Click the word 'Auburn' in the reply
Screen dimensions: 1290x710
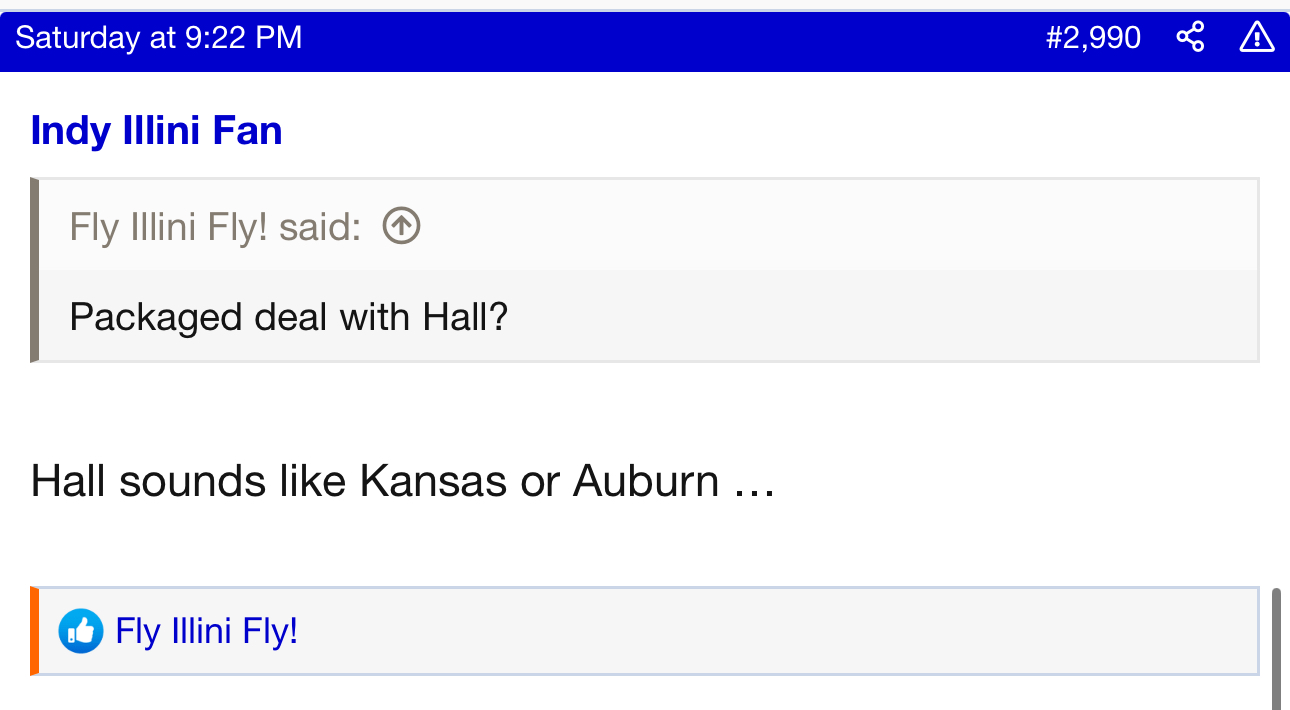click(x=646, y=482)
